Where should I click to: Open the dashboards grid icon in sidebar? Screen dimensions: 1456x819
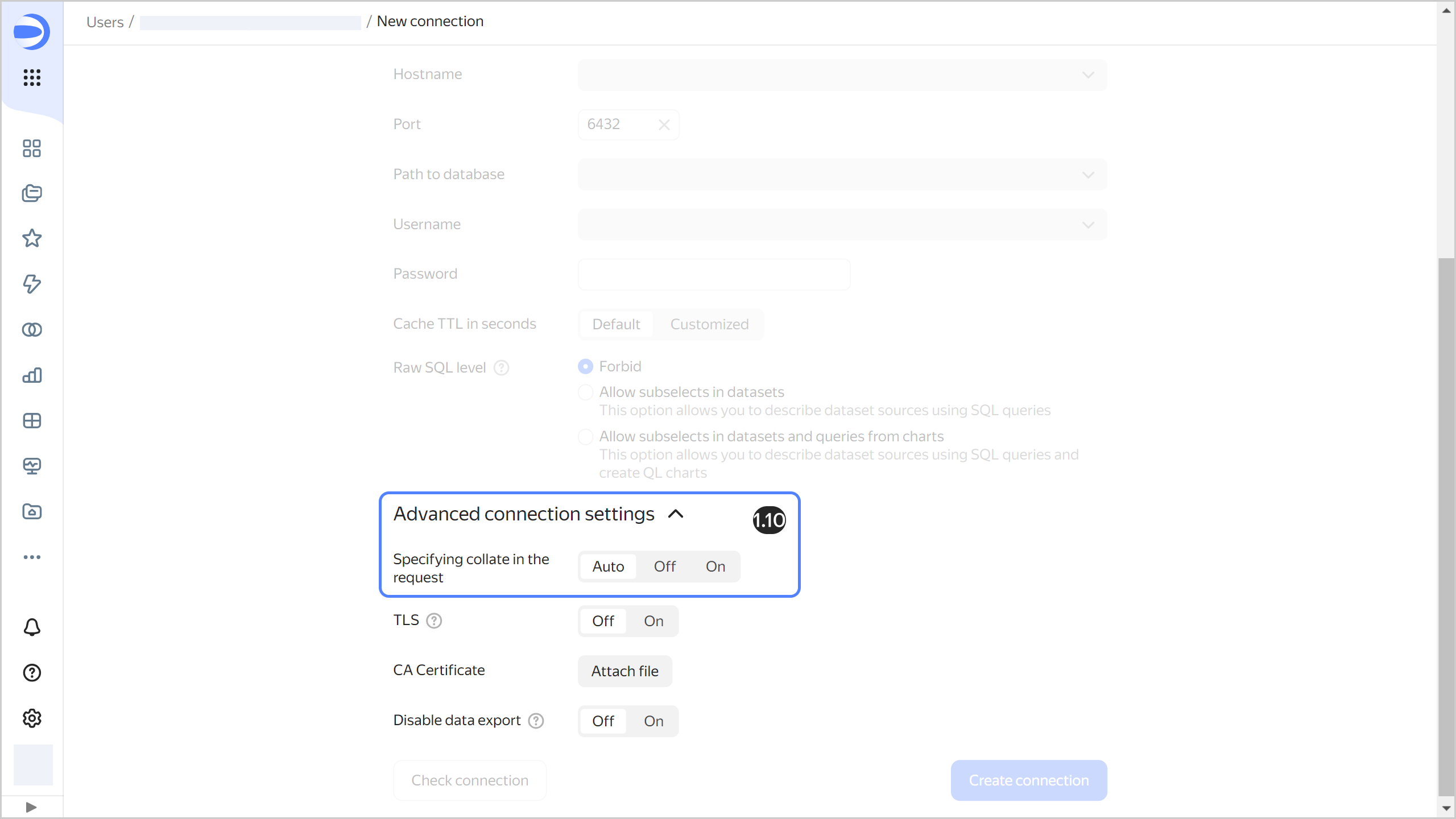pos(32,421)
